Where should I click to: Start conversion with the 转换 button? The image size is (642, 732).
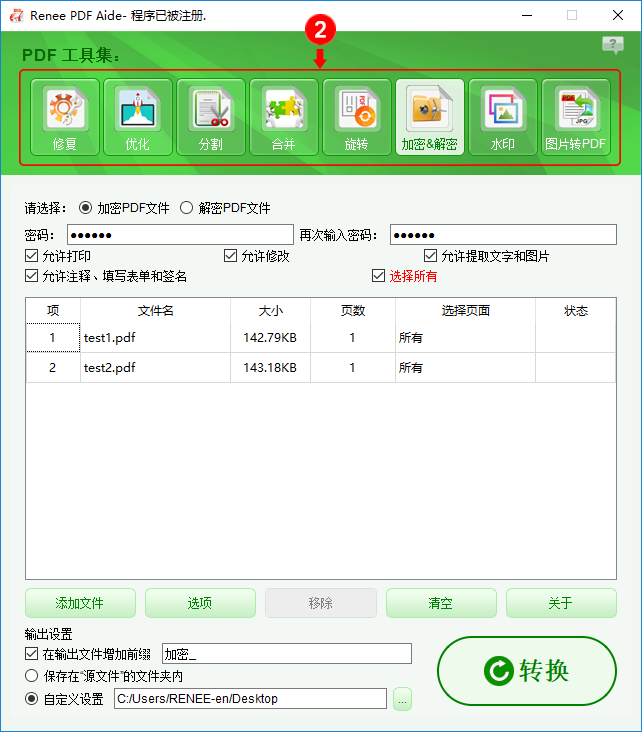click(x=527, y=671)
